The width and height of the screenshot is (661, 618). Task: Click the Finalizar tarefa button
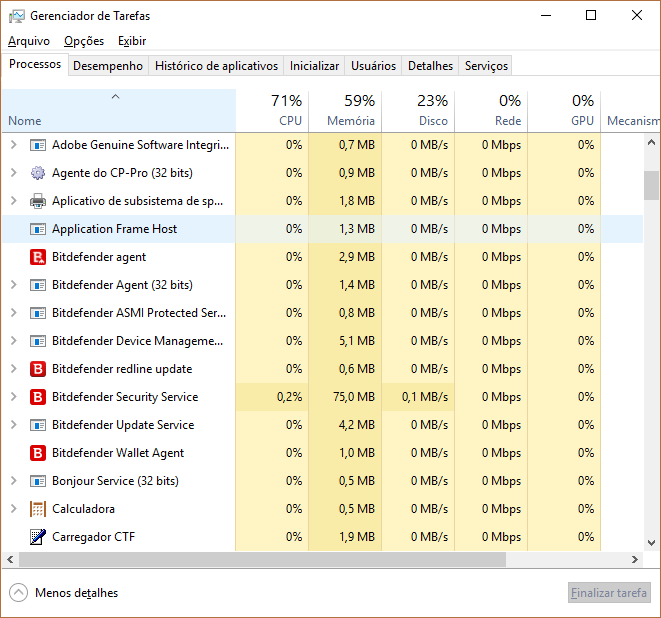[609, 593]
